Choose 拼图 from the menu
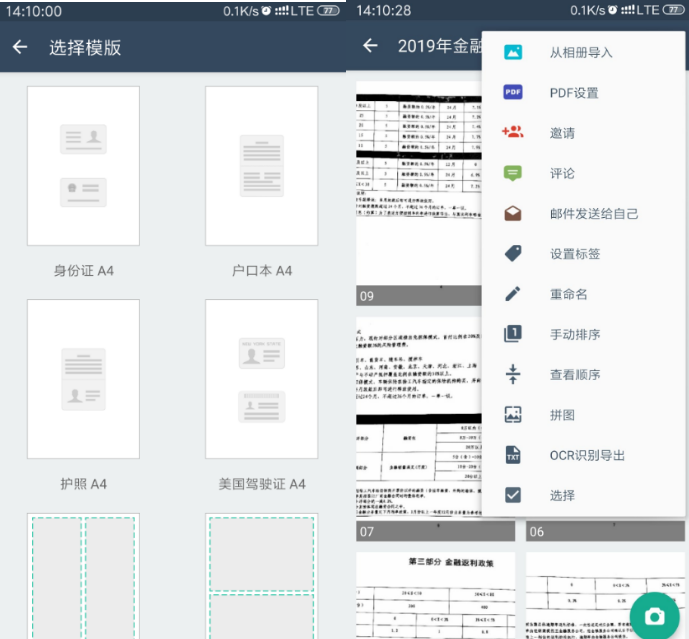Viewport: 689px width, 639px height. pos(583,415)
